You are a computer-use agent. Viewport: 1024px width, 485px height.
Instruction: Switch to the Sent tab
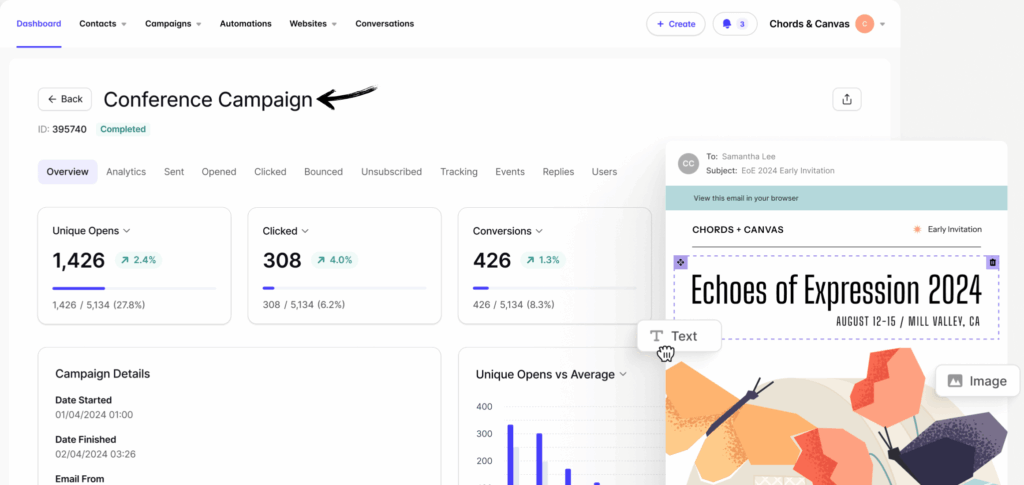click(x=174, y=172)
